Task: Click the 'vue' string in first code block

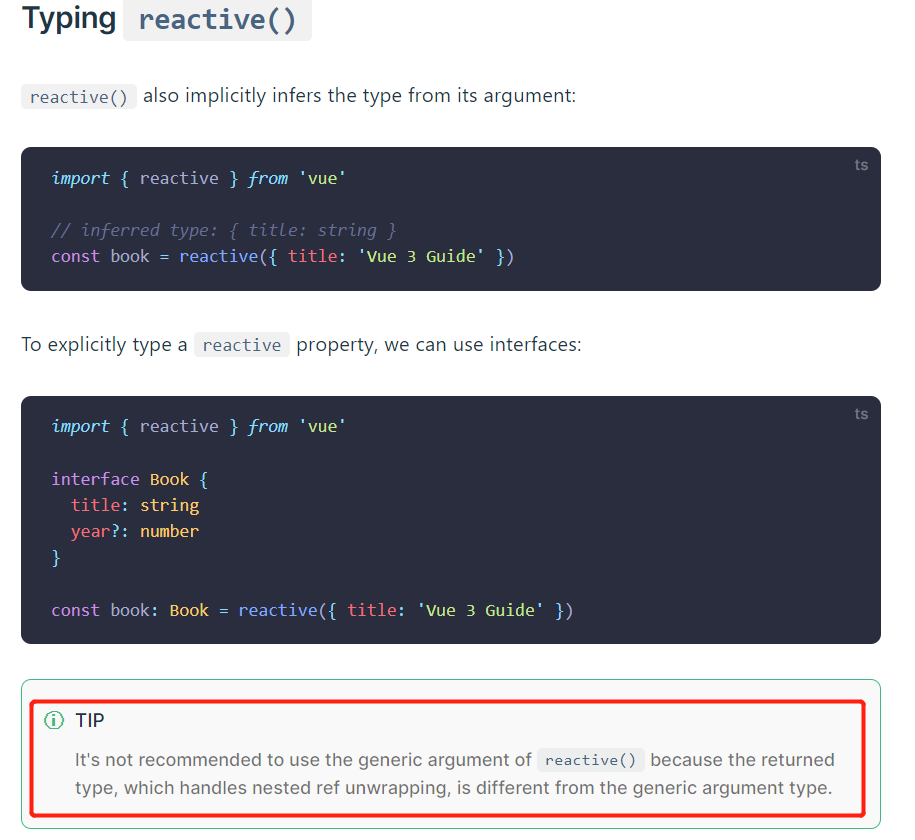Action: tap(322, 178)
